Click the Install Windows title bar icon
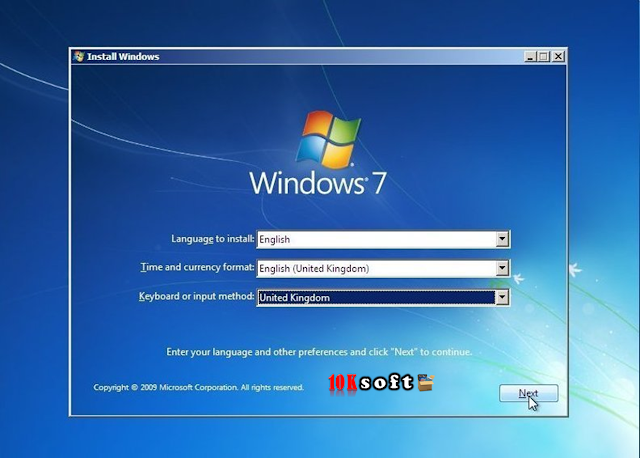Image resolution: width=640 pixels, height=458 pixels. tap(79, 56)
